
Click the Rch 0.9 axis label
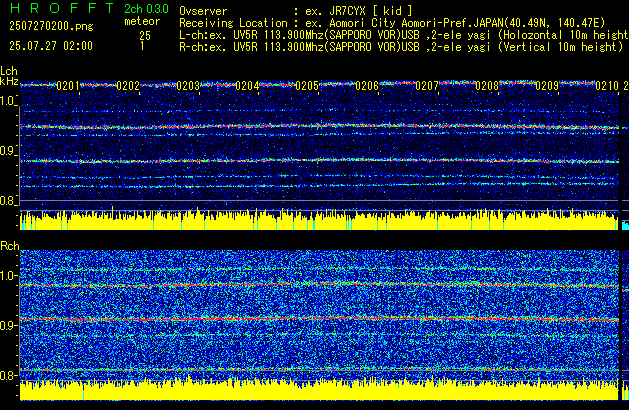coord(8,325)
